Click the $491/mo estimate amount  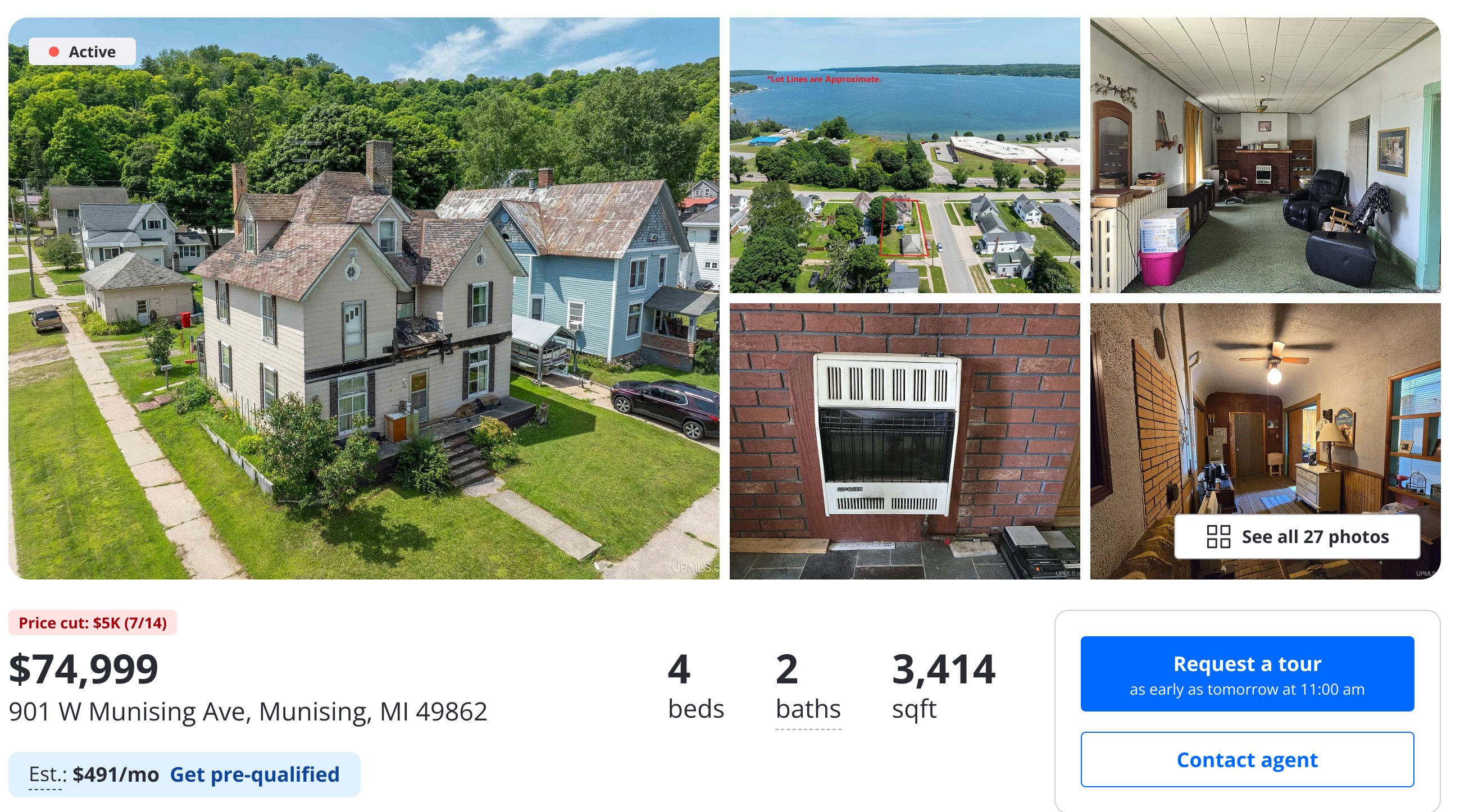116,774
